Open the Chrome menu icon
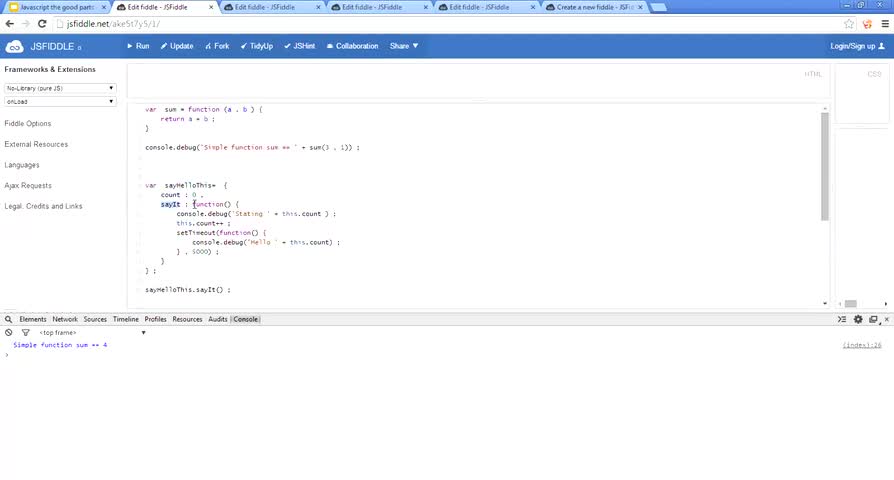The image size is (894, 480). [885, 24]
